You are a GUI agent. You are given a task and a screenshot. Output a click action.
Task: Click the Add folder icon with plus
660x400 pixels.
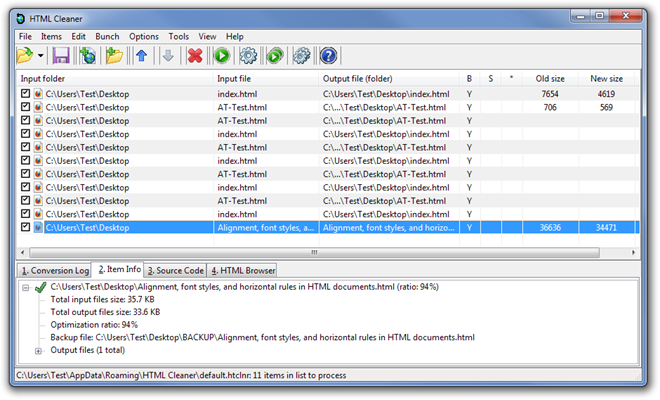click(114, 56)
